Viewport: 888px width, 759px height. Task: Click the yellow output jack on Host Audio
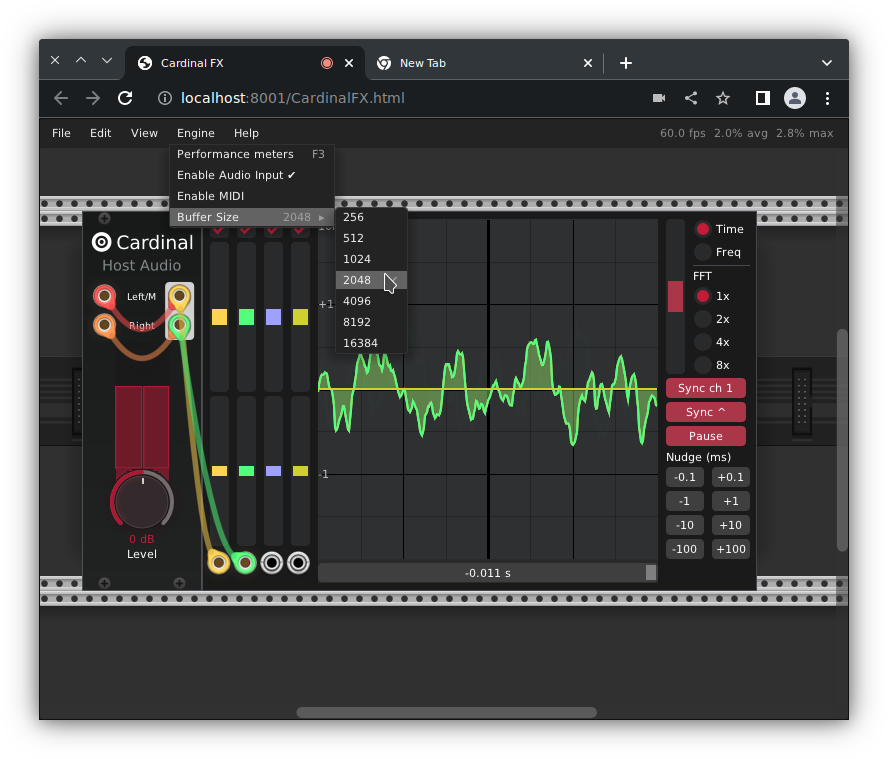pos(180,295)
